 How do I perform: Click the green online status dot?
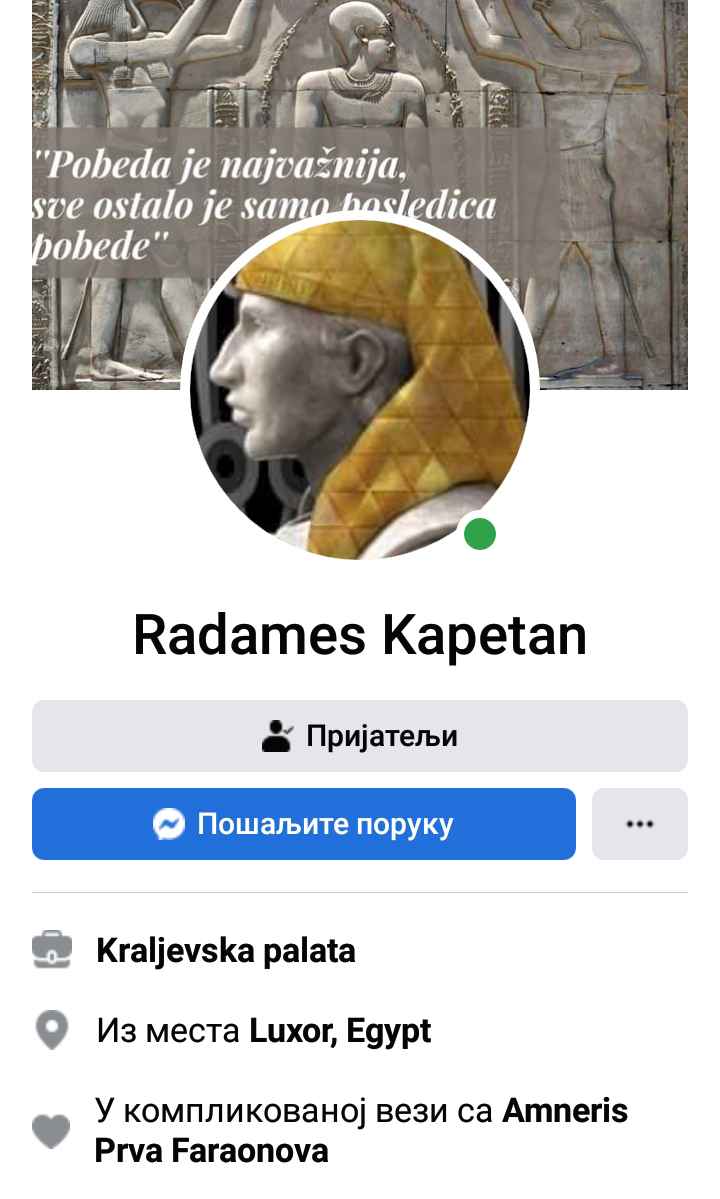coord(480,534)
